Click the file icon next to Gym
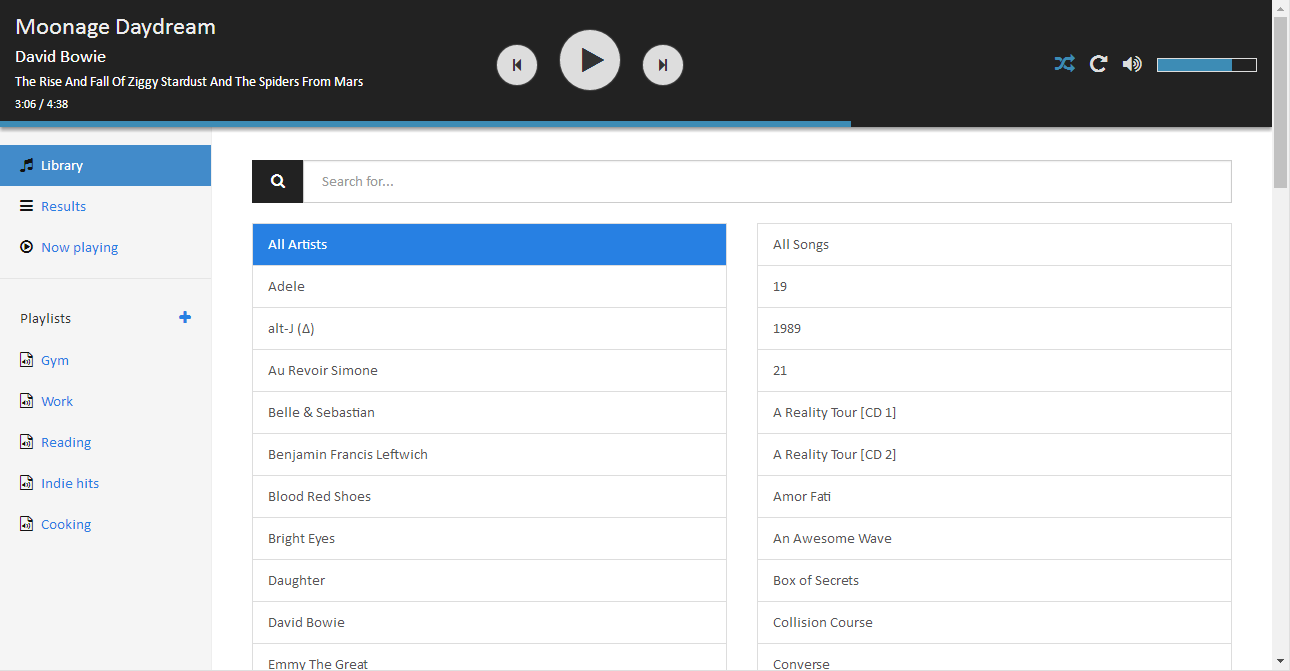Image resolution: width=1290 pixels, height=671 pixels. [27, 360]
